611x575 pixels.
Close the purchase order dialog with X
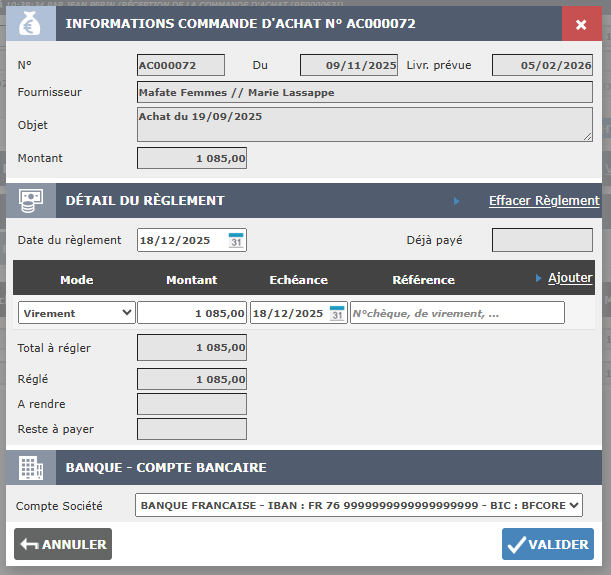581,24
